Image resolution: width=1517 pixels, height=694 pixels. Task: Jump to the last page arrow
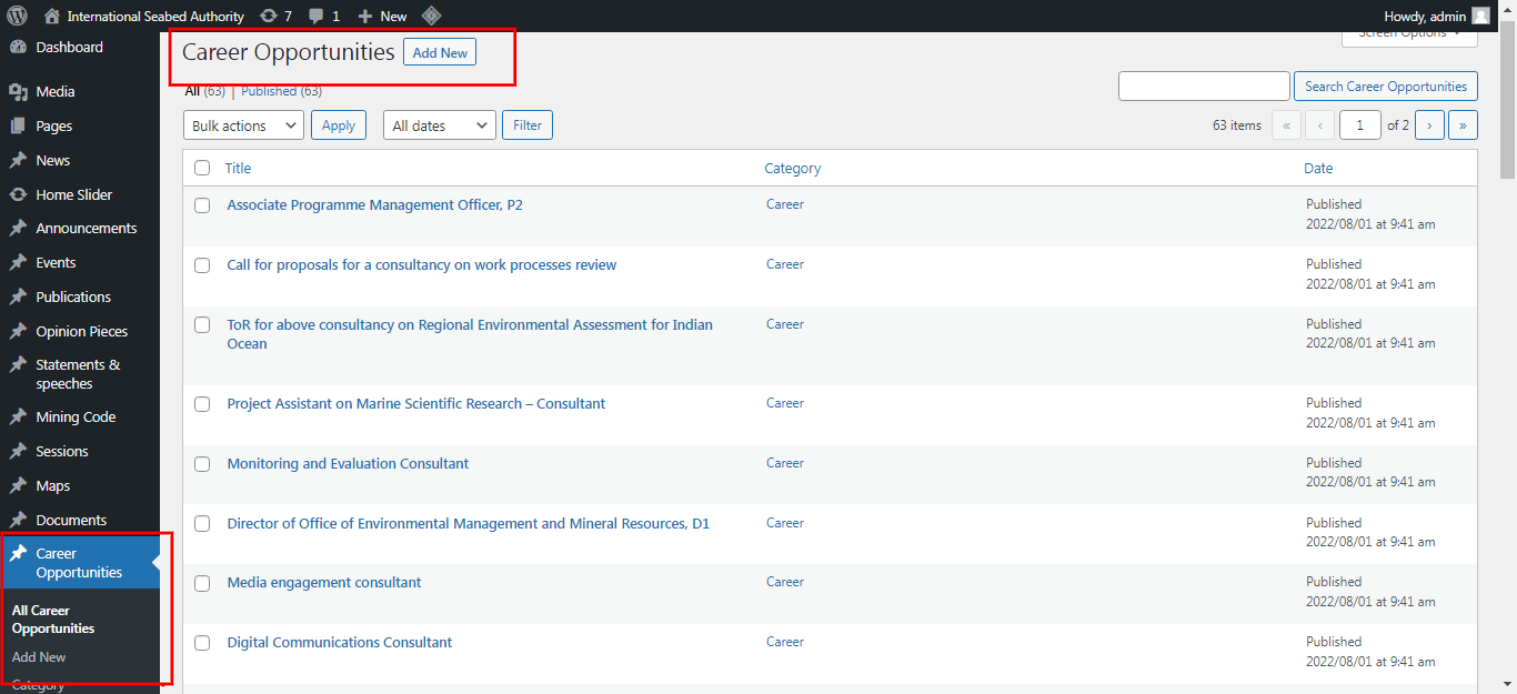[1463, 125]
